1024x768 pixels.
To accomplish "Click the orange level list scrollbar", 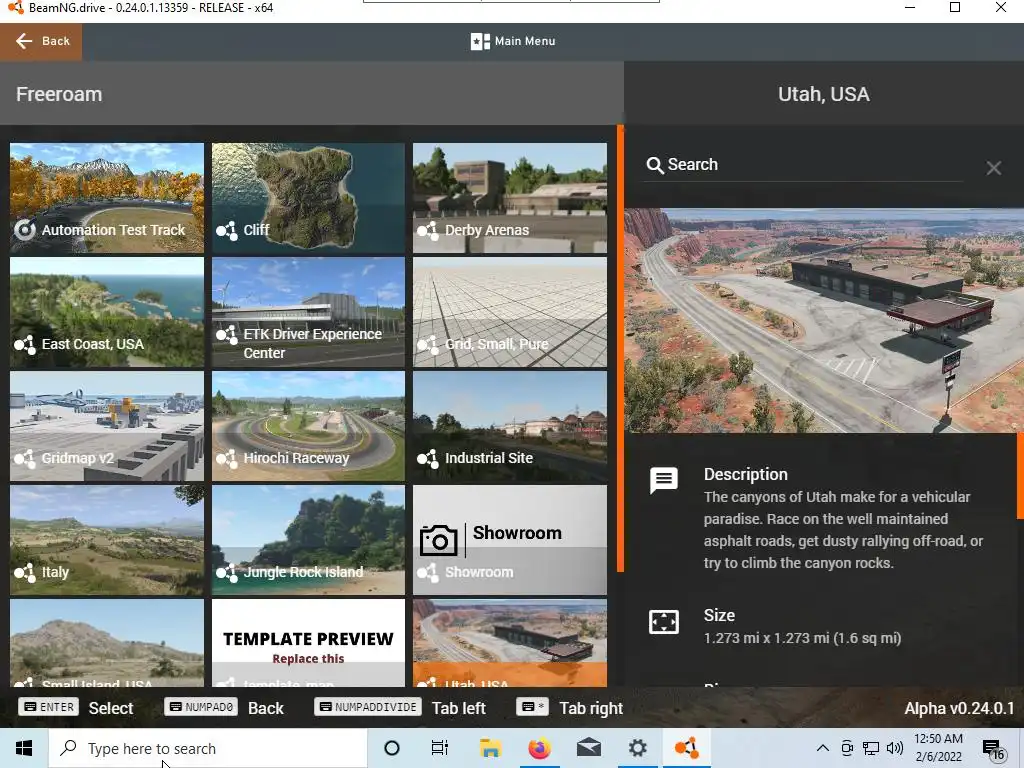I will (620, 349).
